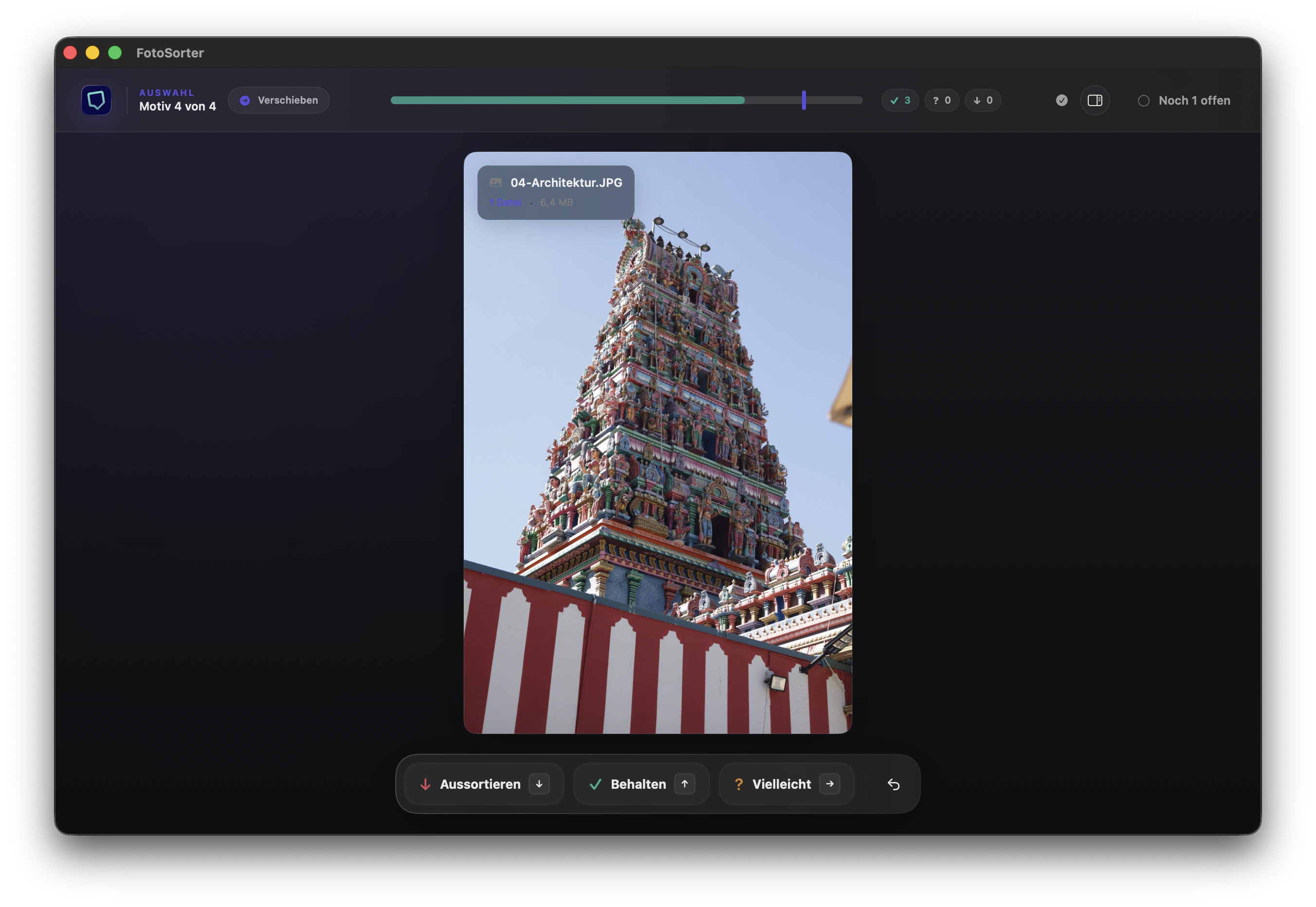
Task: Click the right arrow key hint on Vielleicht
Action: click(829, 784)
